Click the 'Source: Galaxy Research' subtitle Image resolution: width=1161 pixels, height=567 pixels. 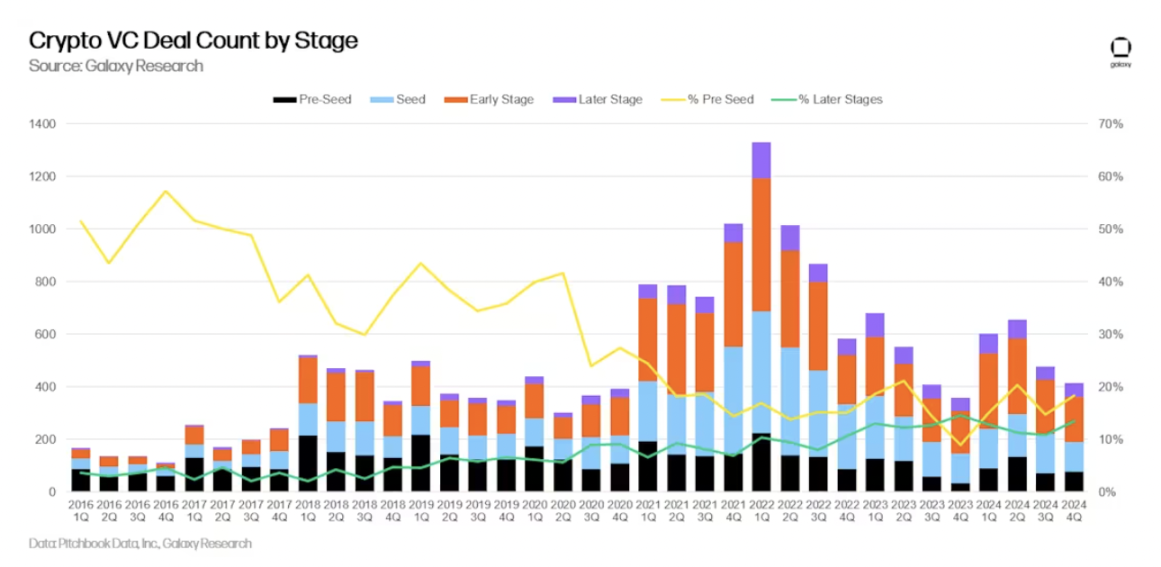pyautogui.click(x=116, y=66)
